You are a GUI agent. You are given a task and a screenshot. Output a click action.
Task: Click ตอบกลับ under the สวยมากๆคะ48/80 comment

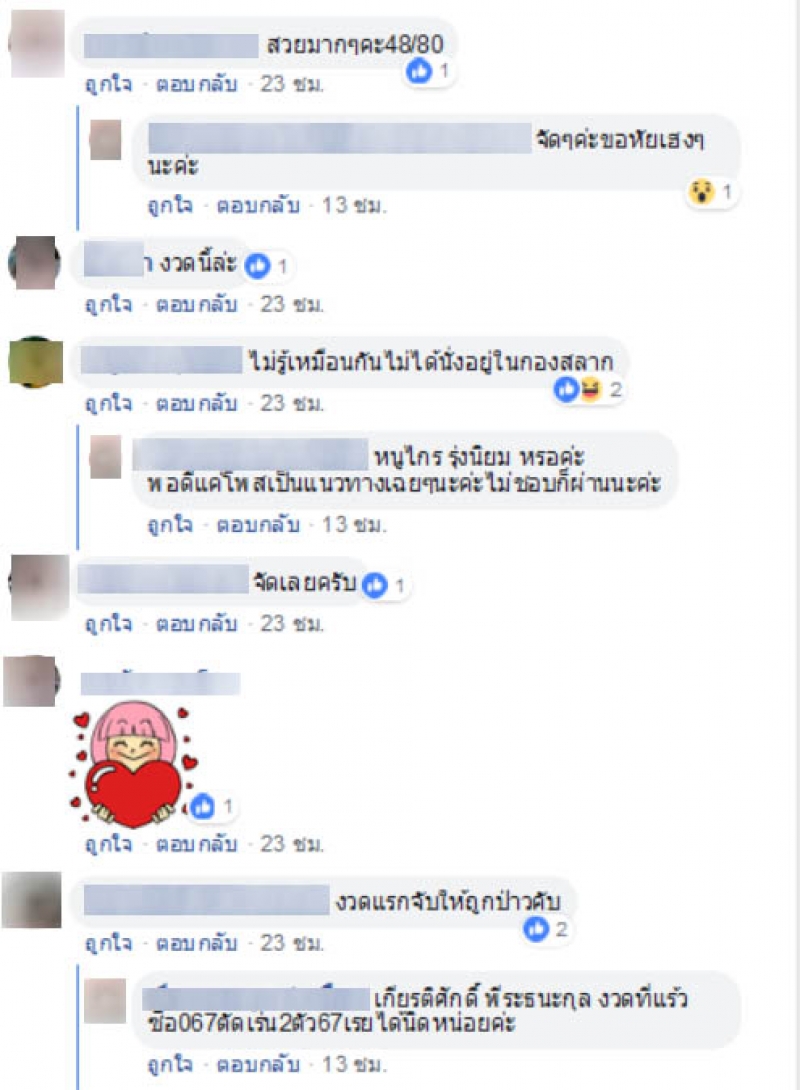[197, 85]
